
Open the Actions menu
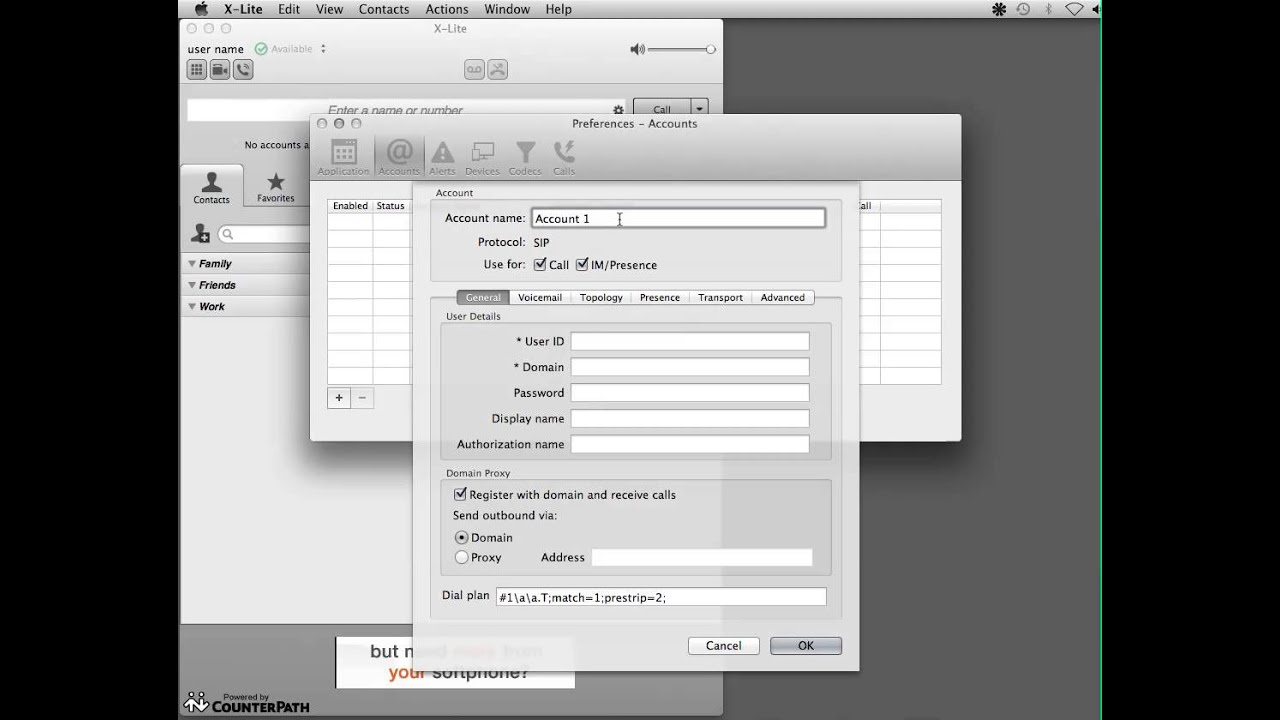point(447,9)
